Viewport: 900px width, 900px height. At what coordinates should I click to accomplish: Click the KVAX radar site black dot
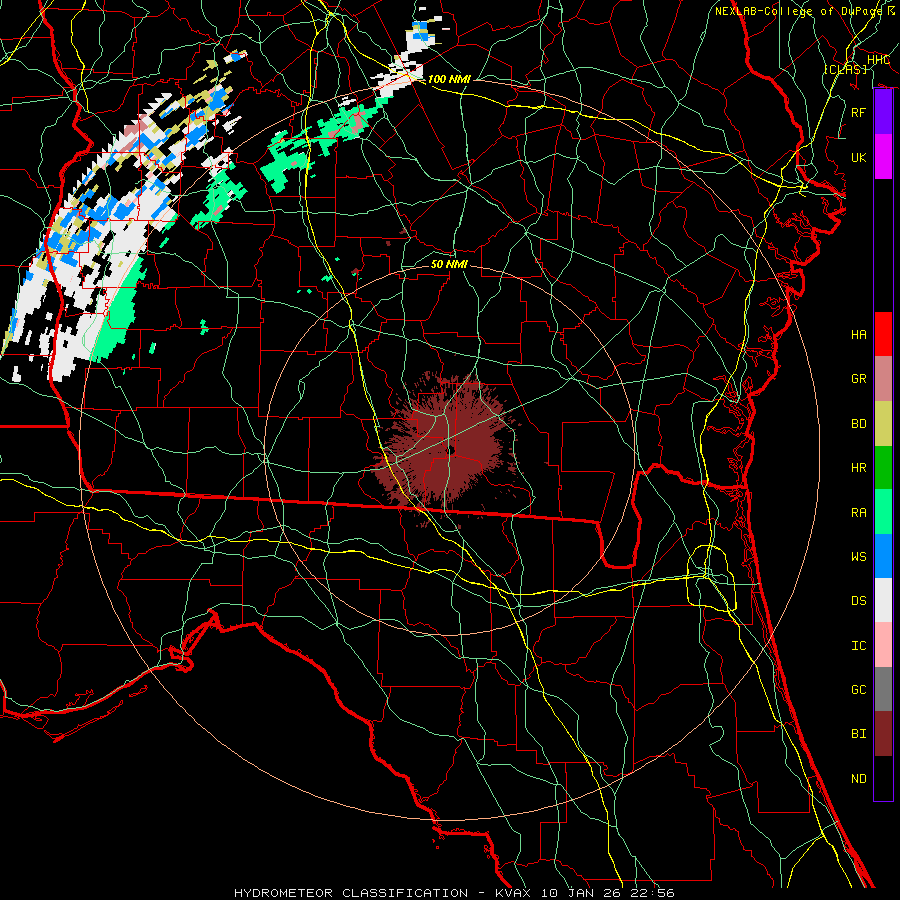click(452, 451)
